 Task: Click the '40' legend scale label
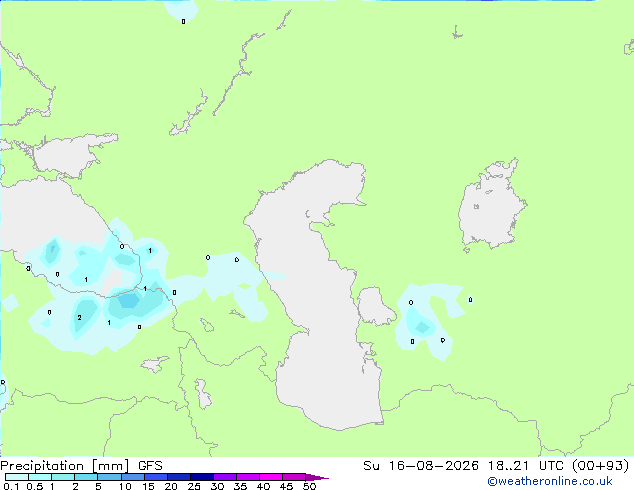coord(263,486)
